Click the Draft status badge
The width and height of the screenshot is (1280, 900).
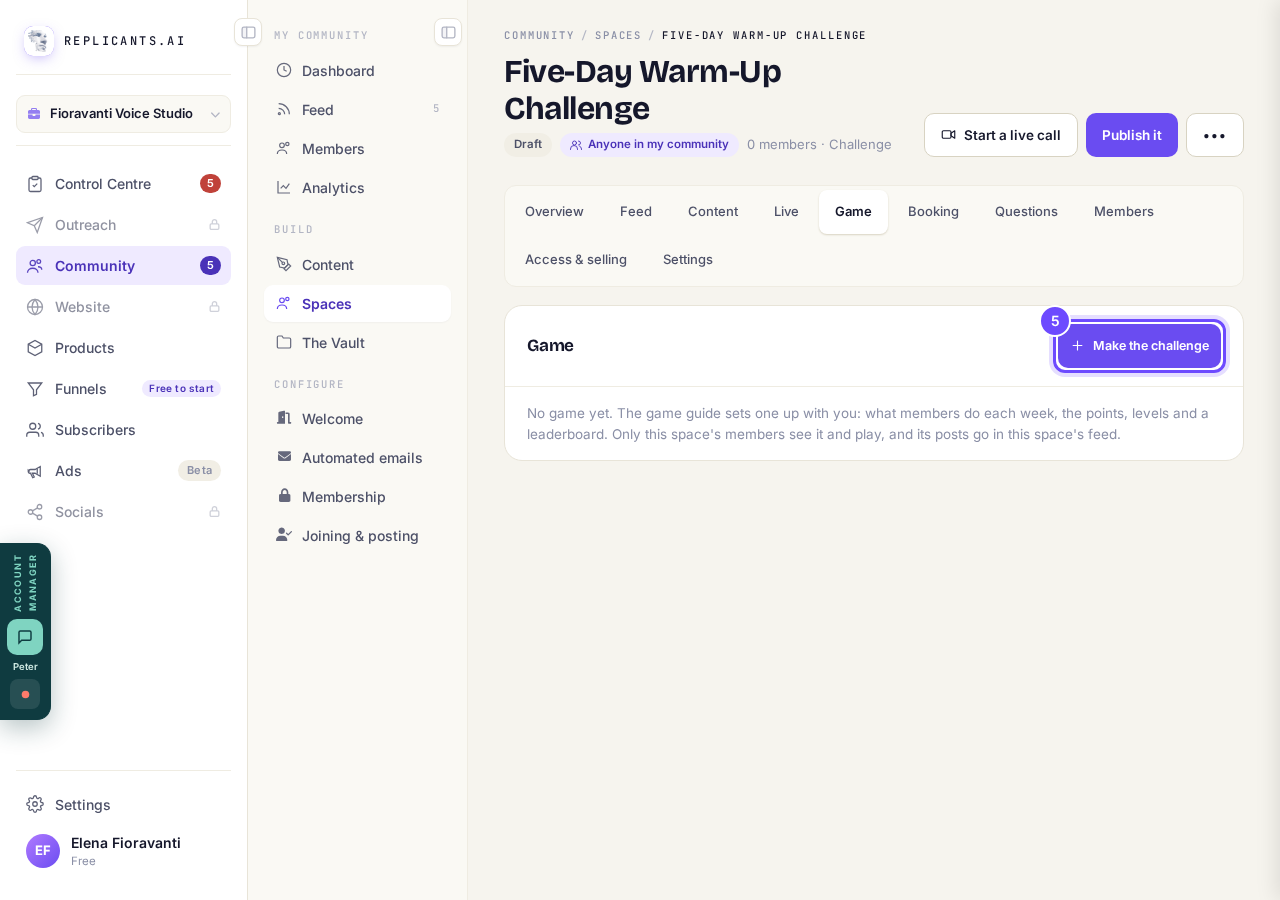click(528, 145)
